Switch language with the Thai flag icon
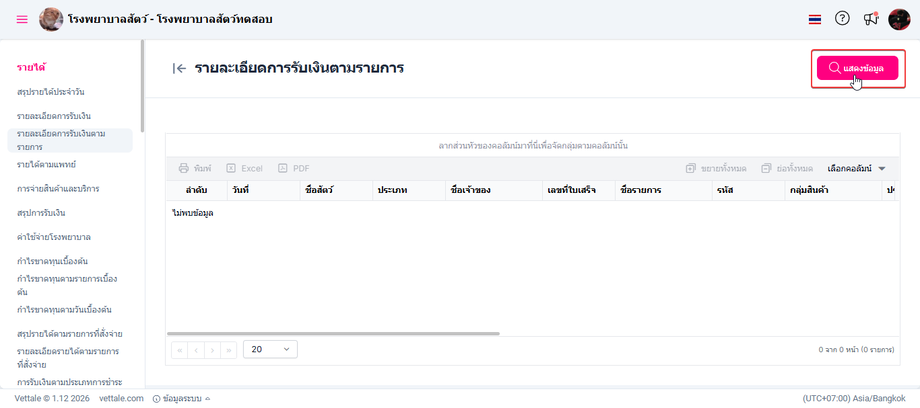 point(814,19)
